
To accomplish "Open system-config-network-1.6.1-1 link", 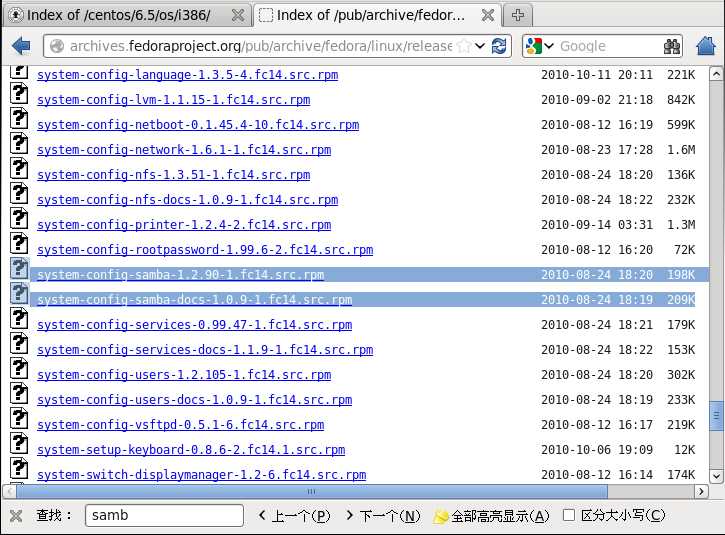I will (x=184, y=150).
